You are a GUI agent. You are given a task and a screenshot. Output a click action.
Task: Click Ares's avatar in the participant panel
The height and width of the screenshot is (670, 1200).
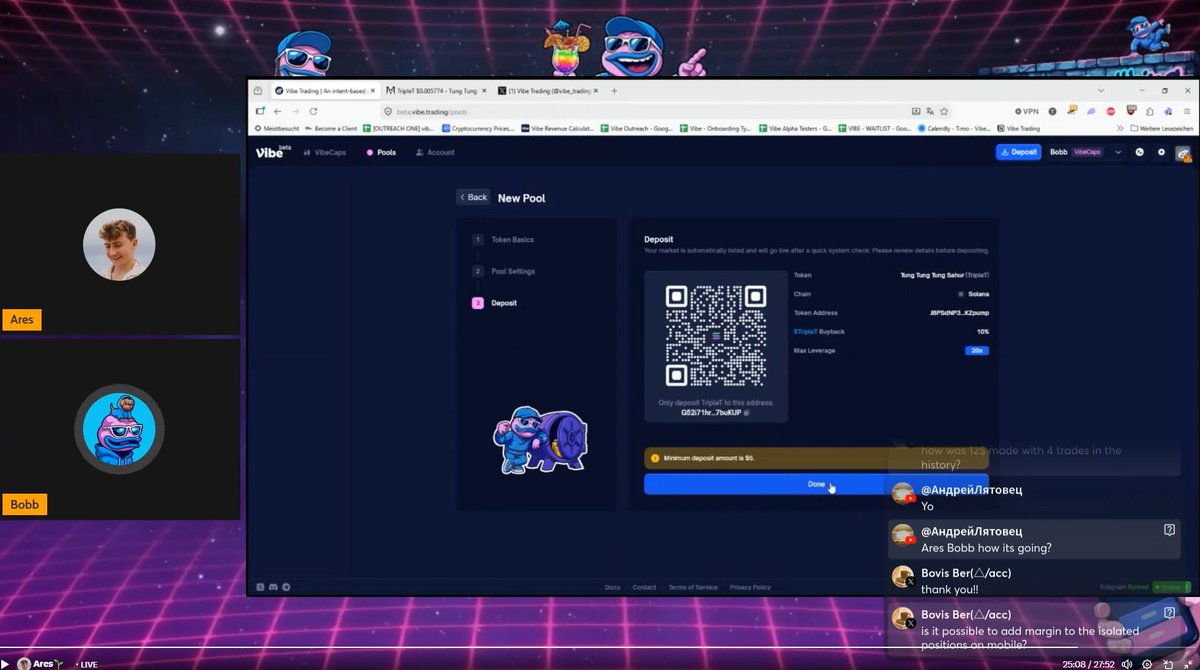119,244
